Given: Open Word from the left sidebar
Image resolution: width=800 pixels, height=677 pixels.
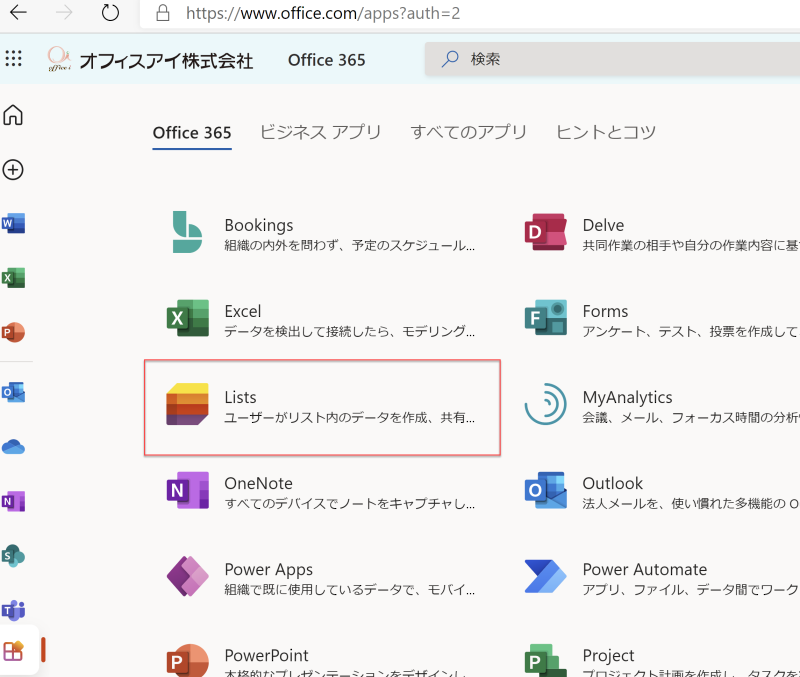Looking at the screenshot, I should (x=13, y=223).
